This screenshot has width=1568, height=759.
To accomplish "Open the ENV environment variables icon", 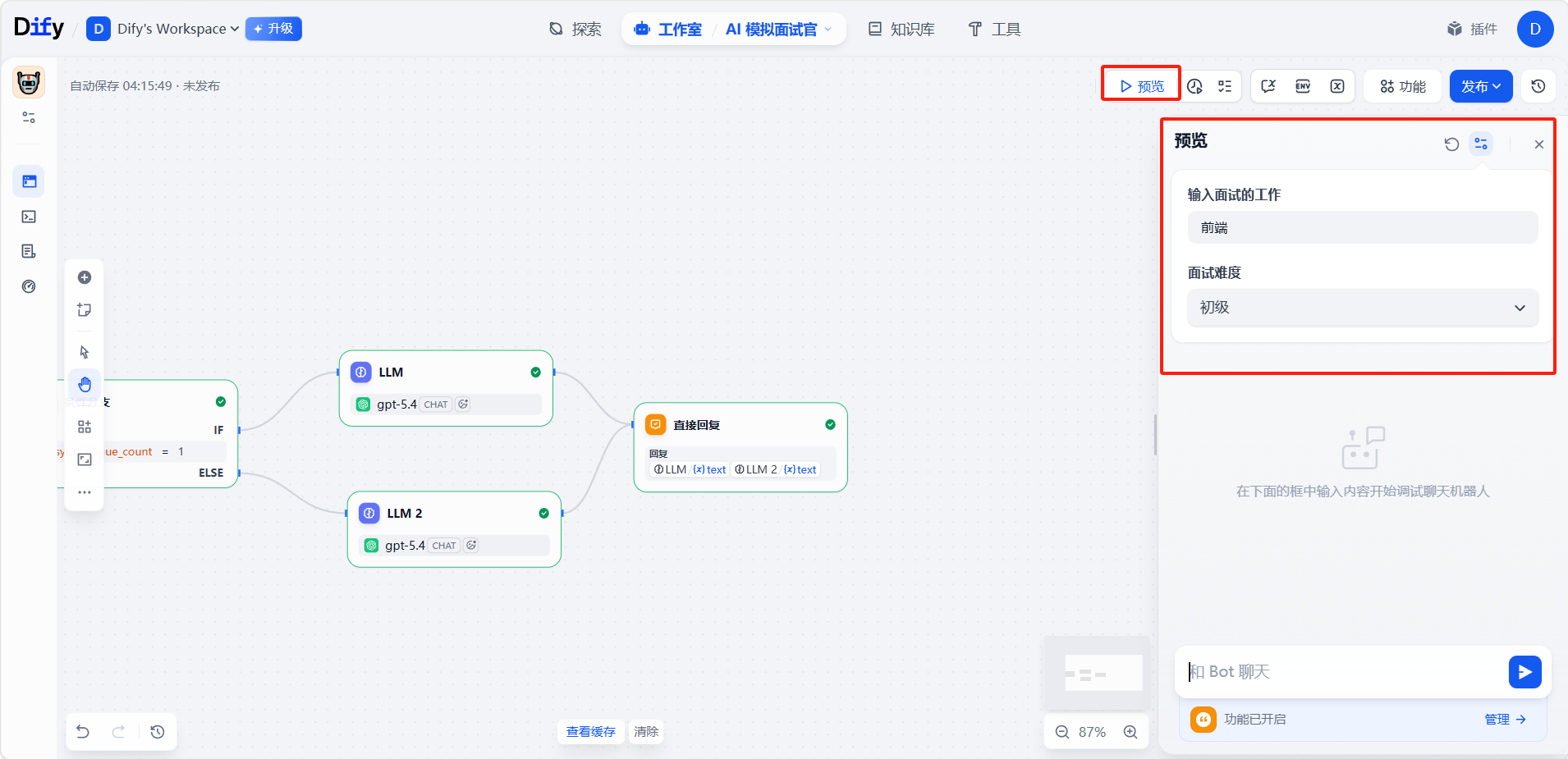I will click(x=1303, y=86).
